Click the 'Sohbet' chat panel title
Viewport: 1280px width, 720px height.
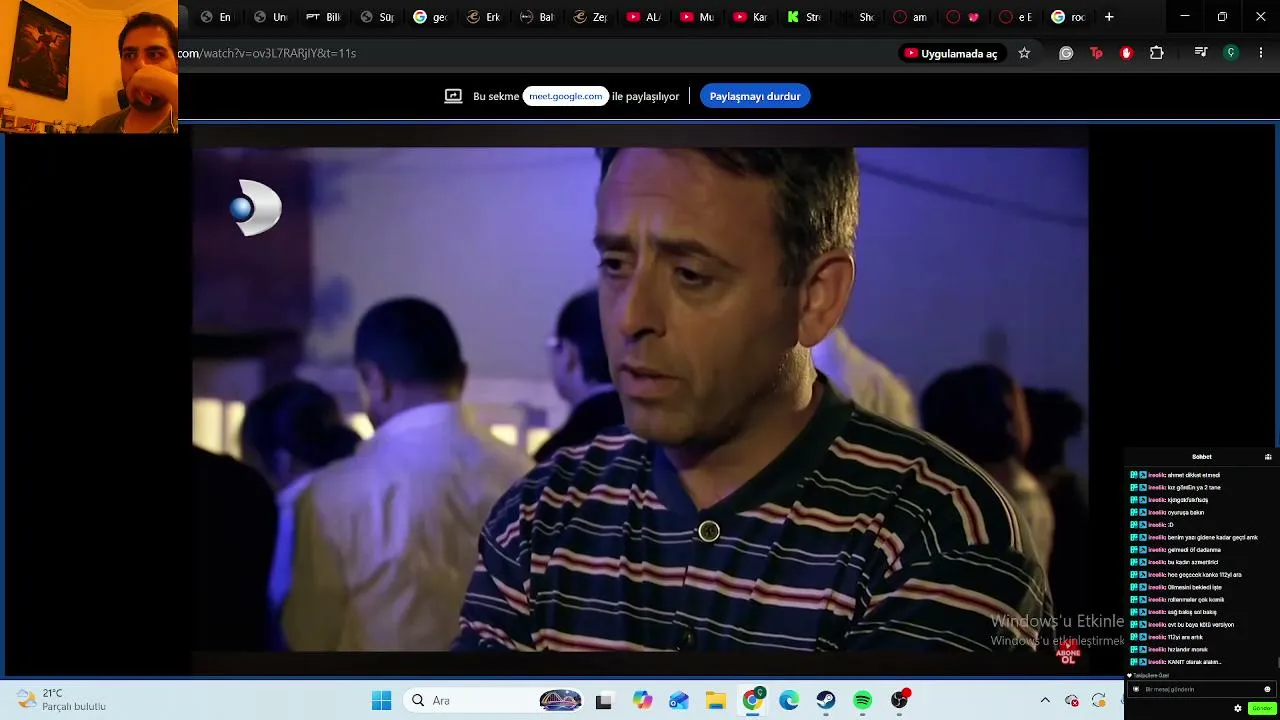tap(1201, 457)
